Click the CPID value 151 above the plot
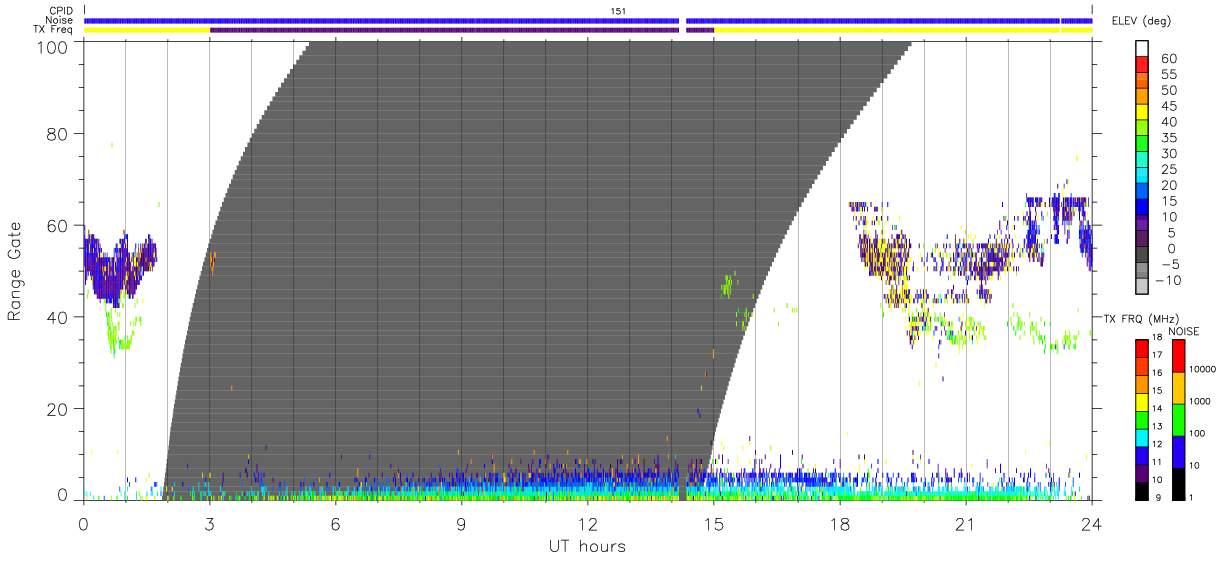1228x567 pixels. click(618, 10)
